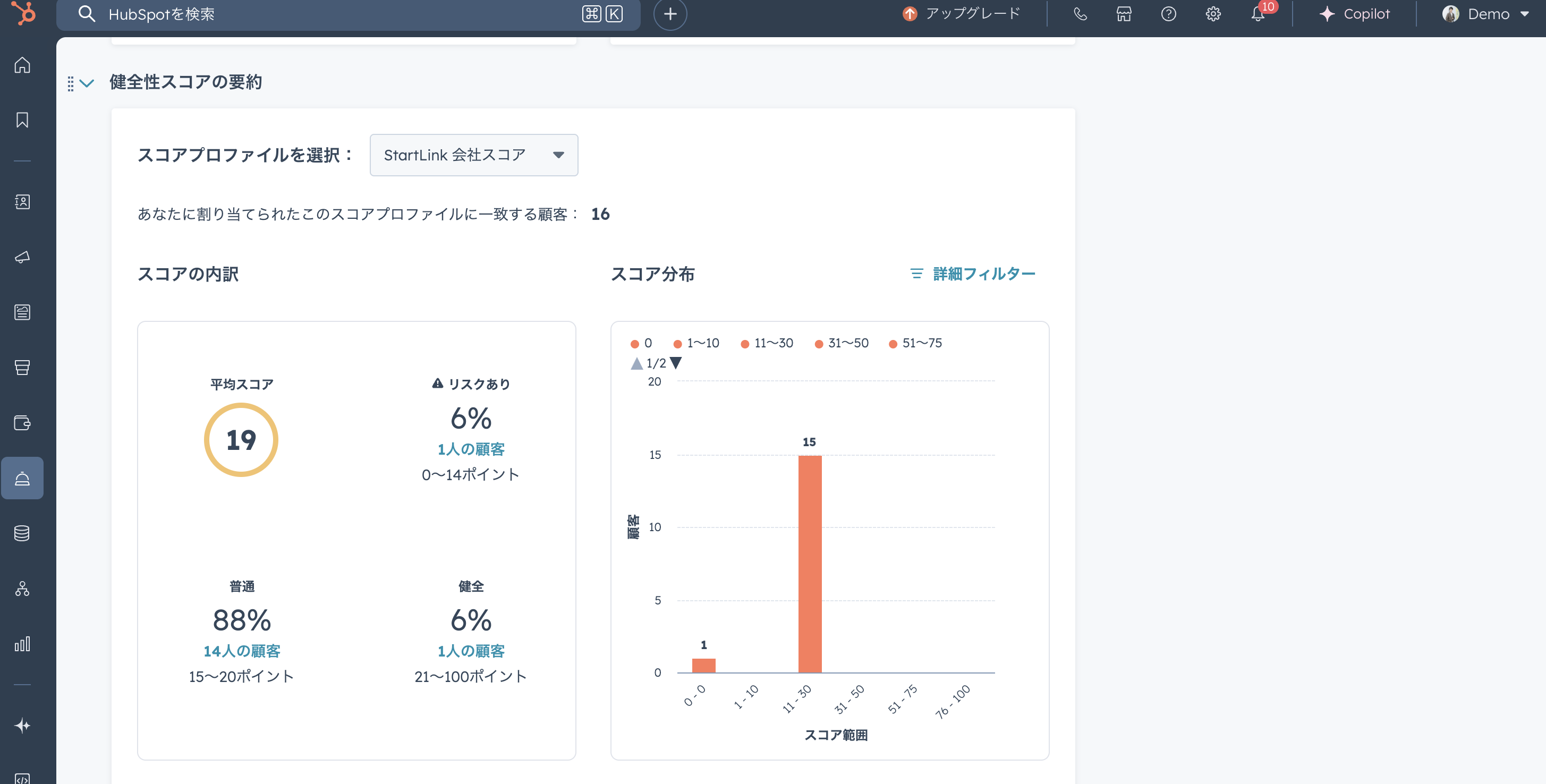
Task: Click the HubSpot sprocket logo
Action: tap(24, 13)
